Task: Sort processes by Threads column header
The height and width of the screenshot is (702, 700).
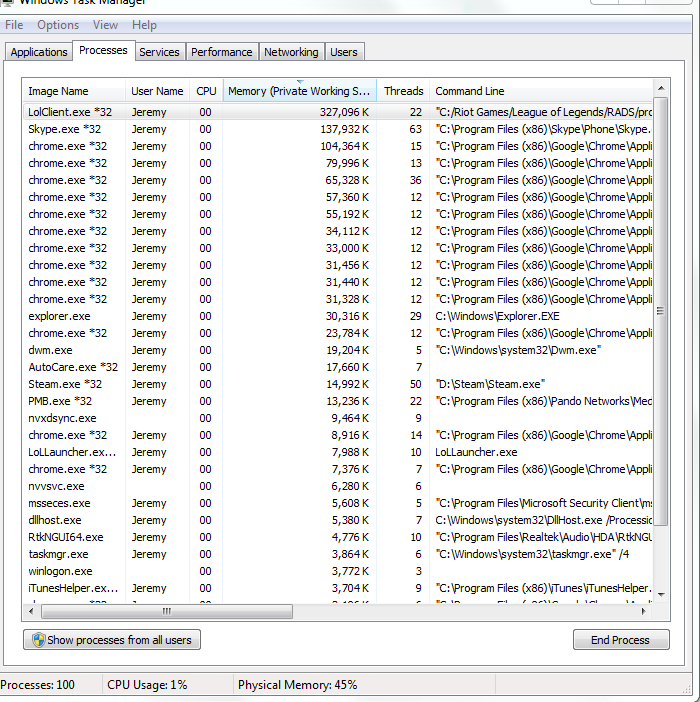Action: coord(403,91)
